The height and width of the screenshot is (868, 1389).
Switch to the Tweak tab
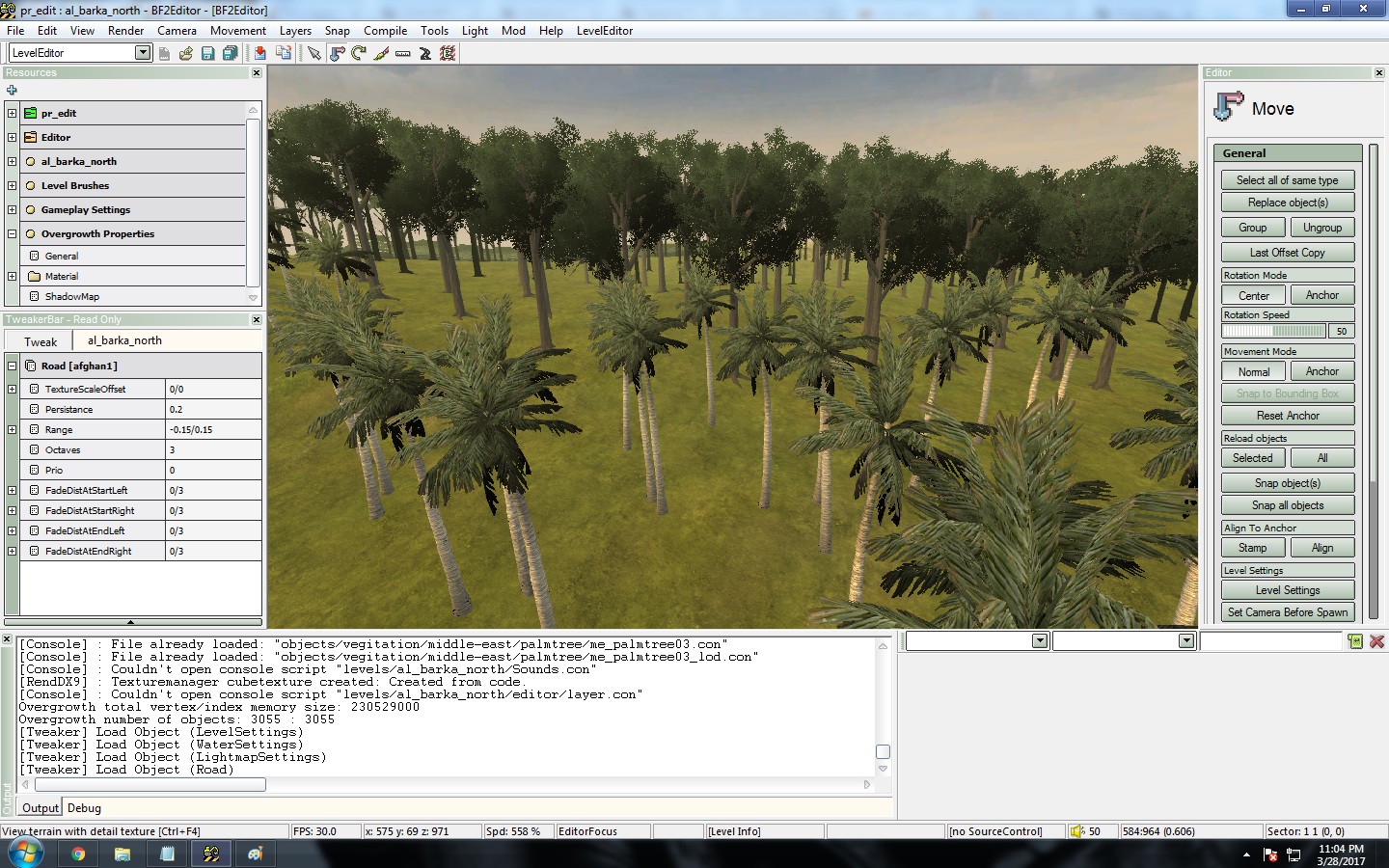41,341
